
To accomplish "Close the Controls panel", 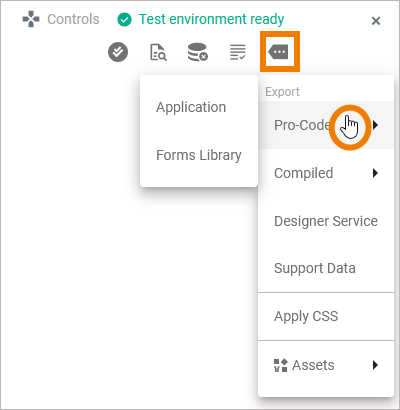I will [376, 21].
